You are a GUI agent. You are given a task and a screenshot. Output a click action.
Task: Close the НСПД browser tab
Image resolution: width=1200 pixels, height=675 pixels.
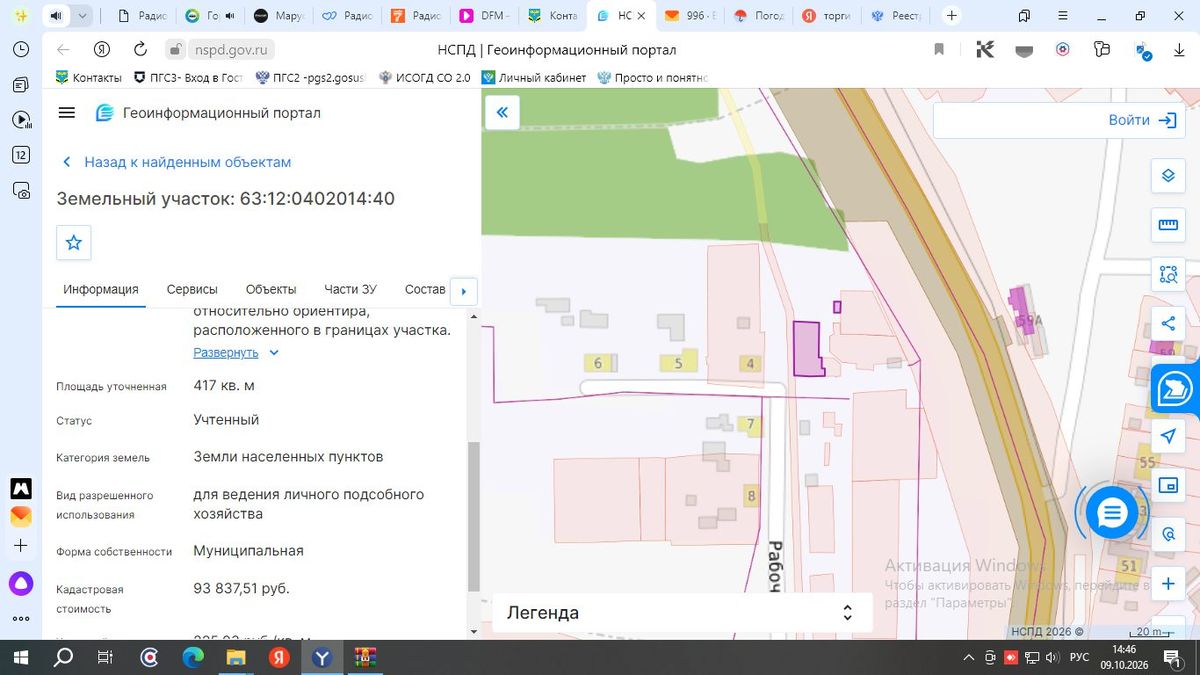pos(641,16)
